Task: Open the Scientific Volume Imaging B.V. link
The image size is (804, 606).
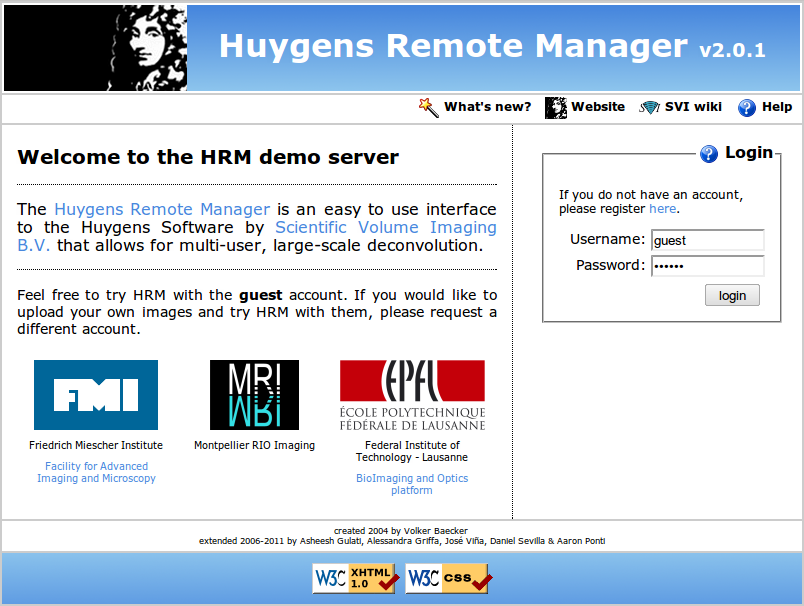Action: pyautogui.click(x=385, y=228)
